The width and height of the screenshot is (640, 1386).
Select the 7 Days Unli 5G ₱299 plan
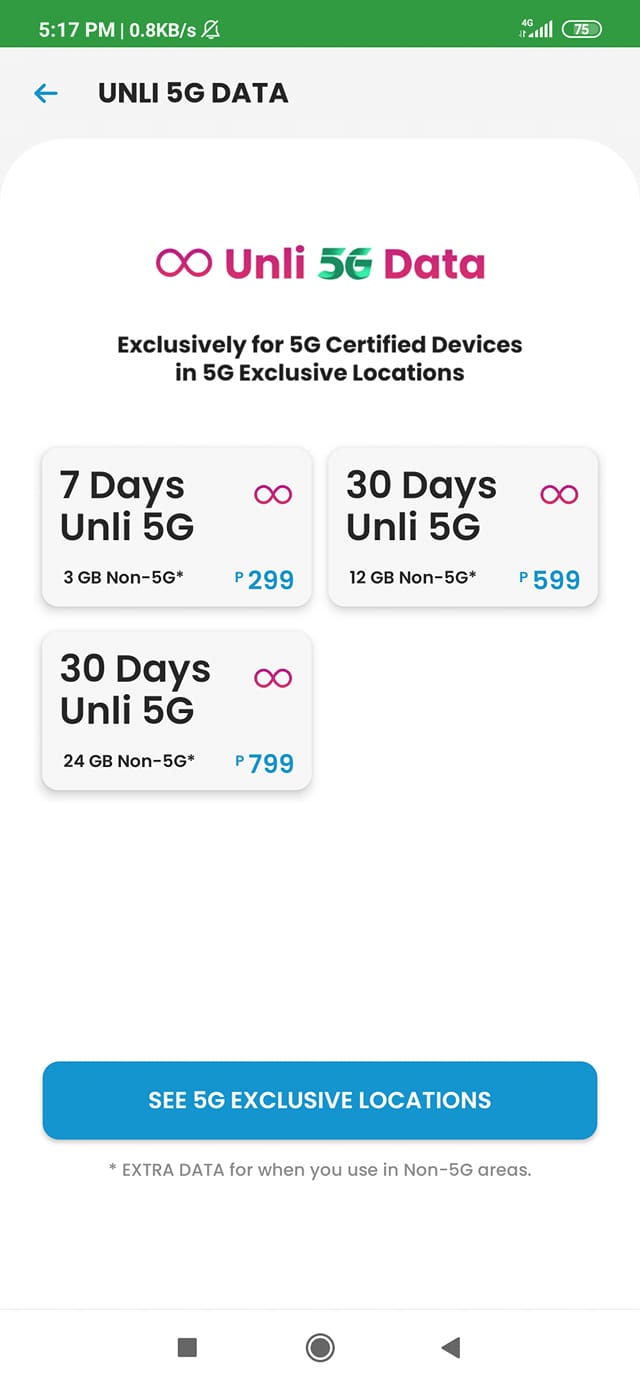point(176,527)
